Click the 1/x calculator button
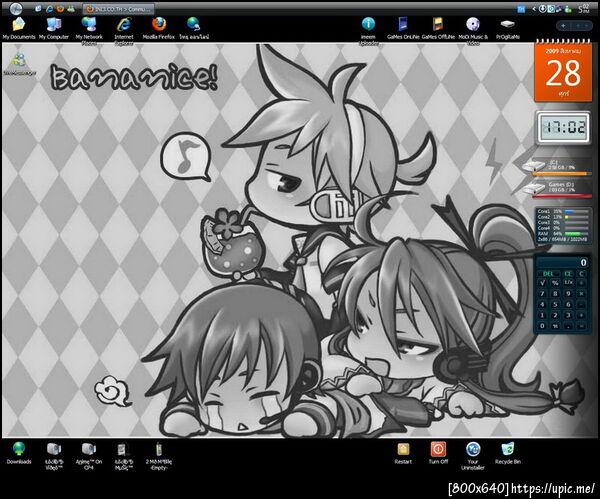Image resolution: width=600 pixels, height=499 pixels. (x=569, y=282)
